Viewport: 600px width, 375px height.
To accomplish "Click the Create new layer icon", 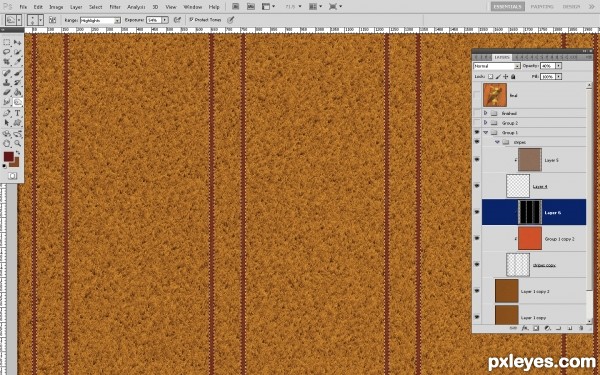I will (x=570, y=328).
